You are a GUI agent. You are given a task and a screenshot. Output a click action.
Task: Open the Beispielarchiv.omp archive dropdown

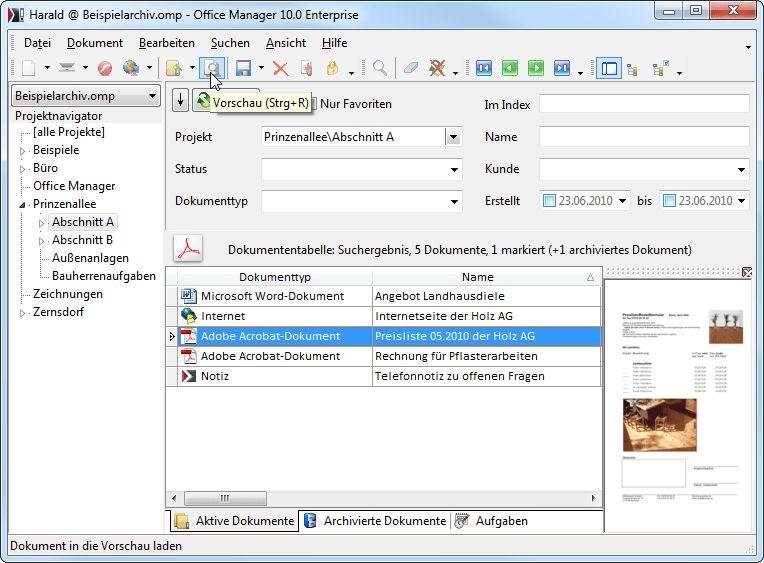click(x=85, y=96)
